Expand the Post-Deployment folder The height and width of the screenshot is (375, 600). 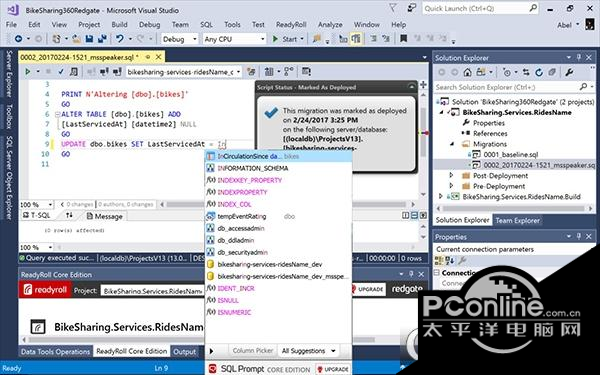452,176
